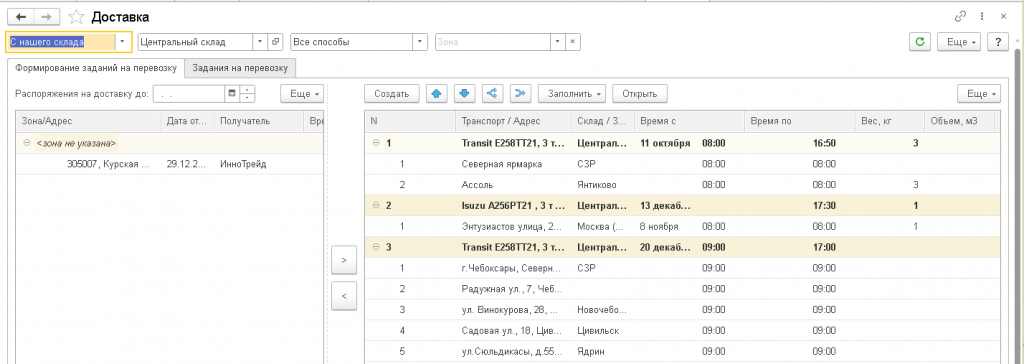
Task: Sort by Получатель column header
Action: pos(259,122)
